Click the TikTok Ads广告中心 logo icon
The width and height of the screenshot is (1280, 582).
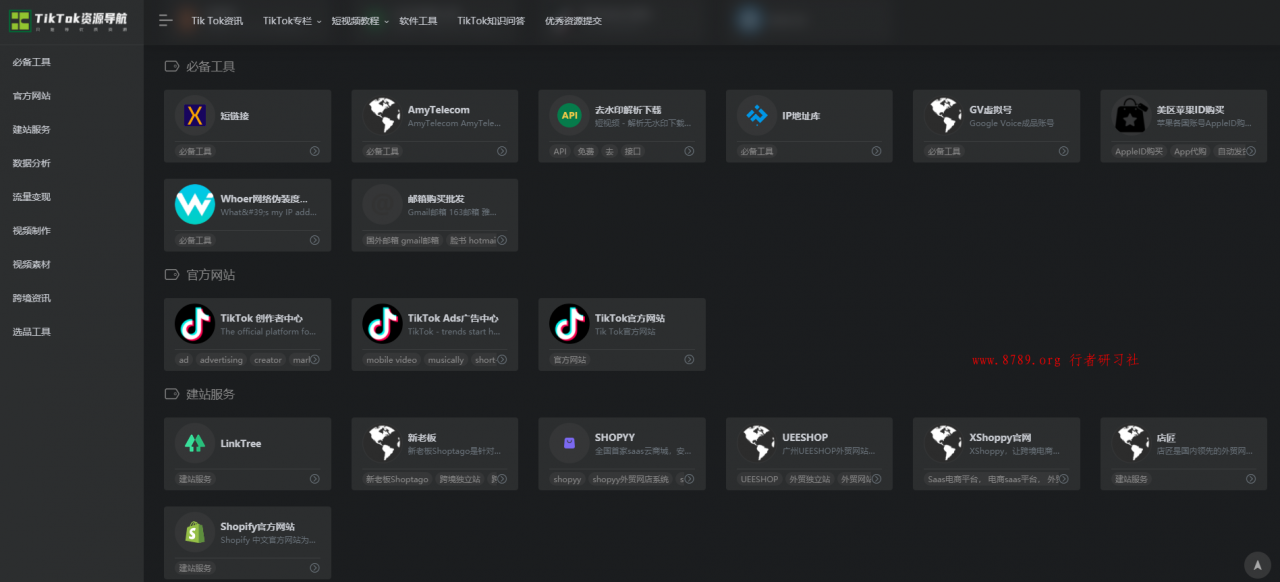tap(382, 324)
